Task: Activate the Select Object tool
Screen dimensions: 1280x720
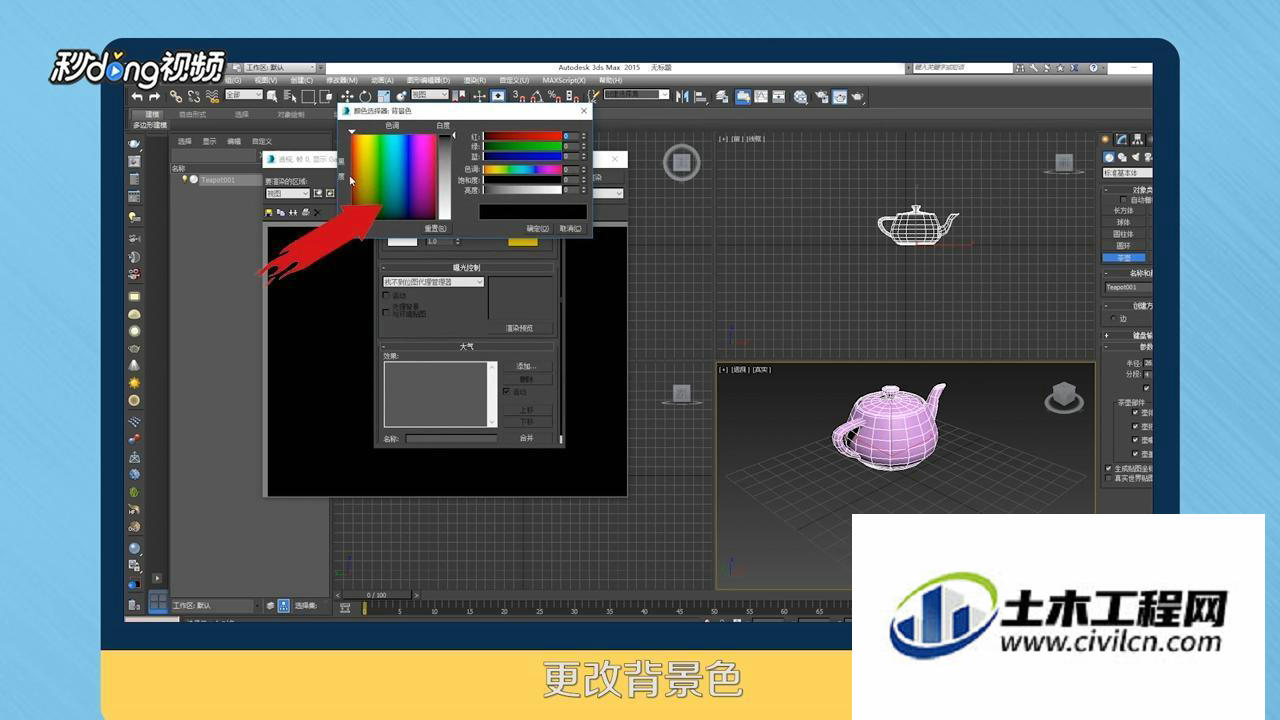Action: pos(272,96)
